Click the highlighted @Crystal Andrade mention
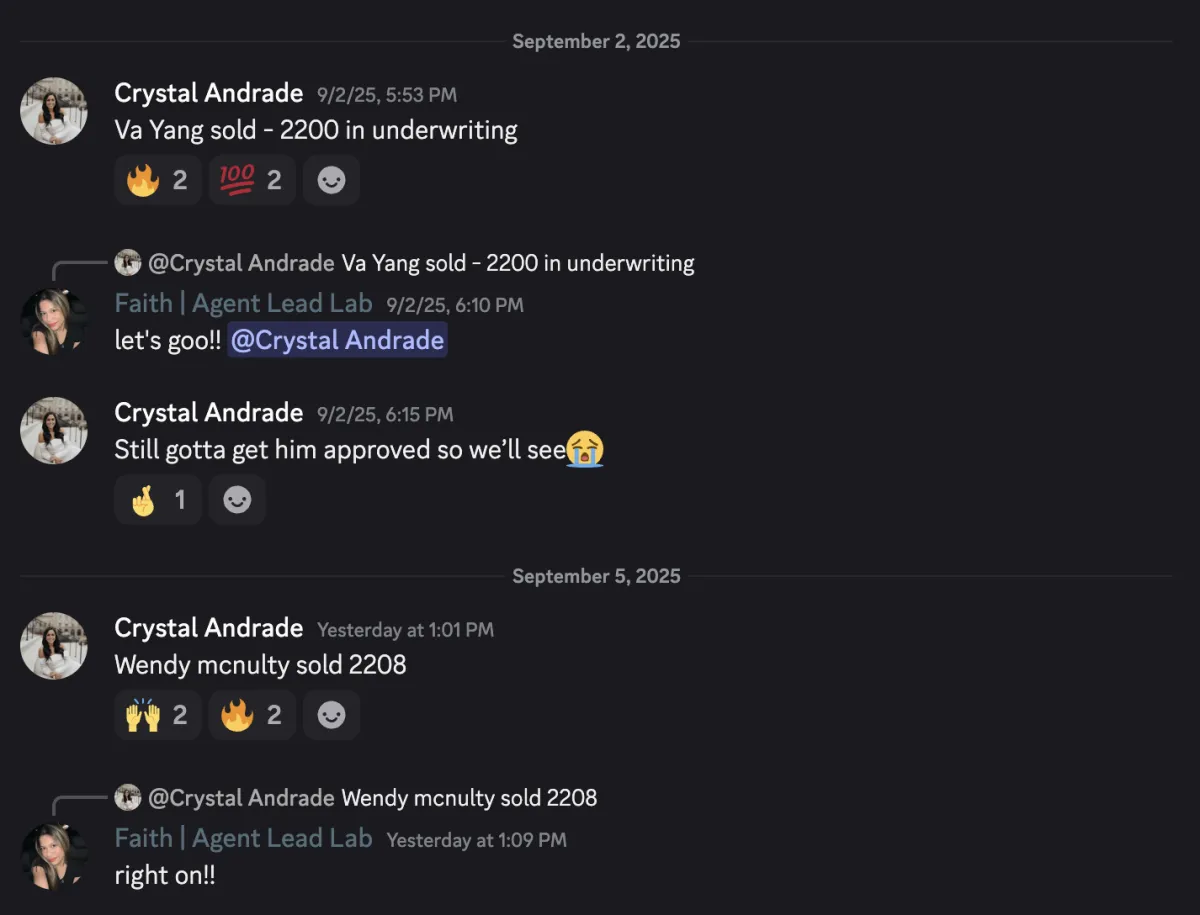The height and width of the screenshot is (915, 1200). click(x=337, y=340)
